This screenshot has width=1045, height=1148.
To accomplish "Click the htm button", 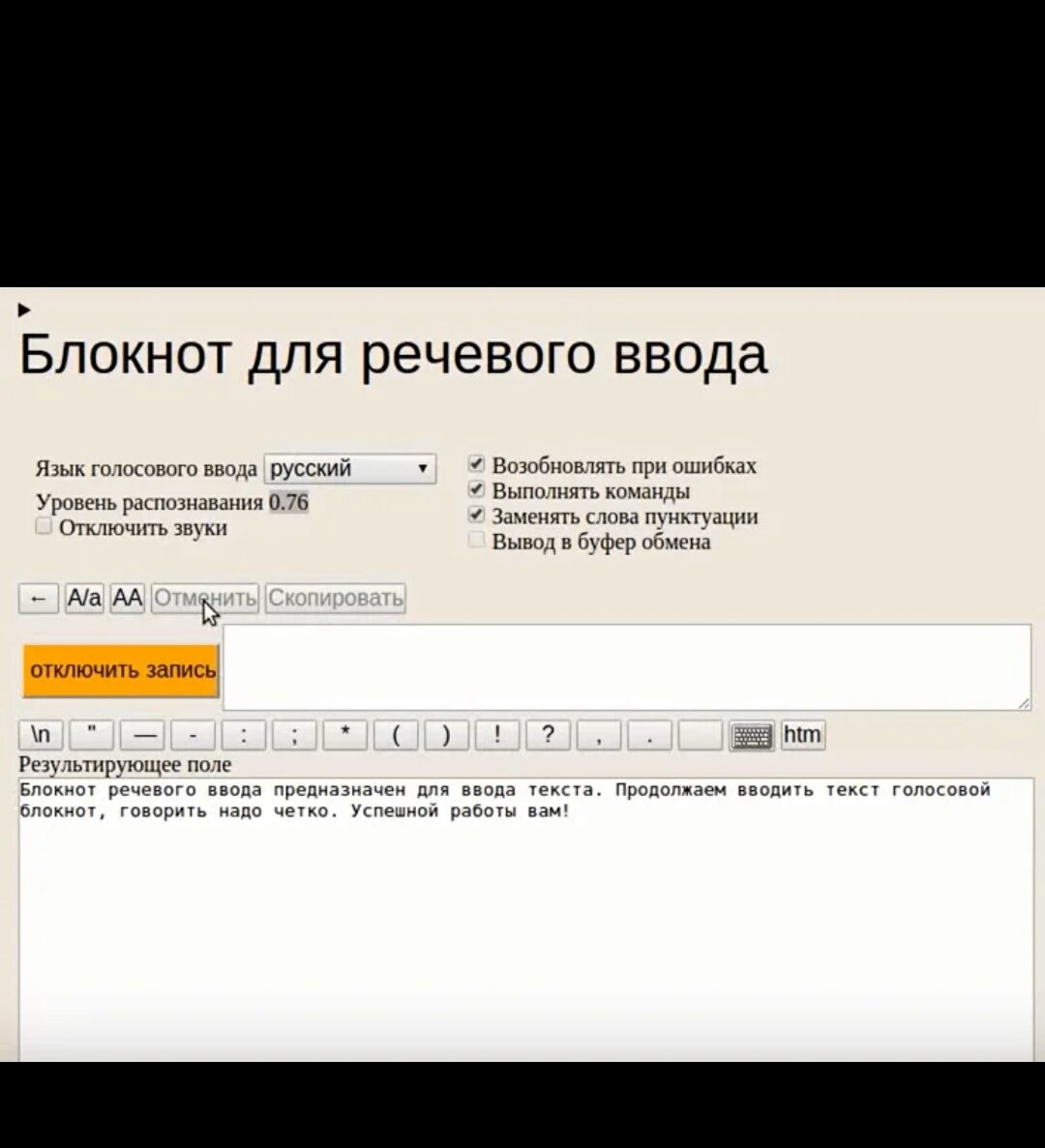I will (802, 735).
